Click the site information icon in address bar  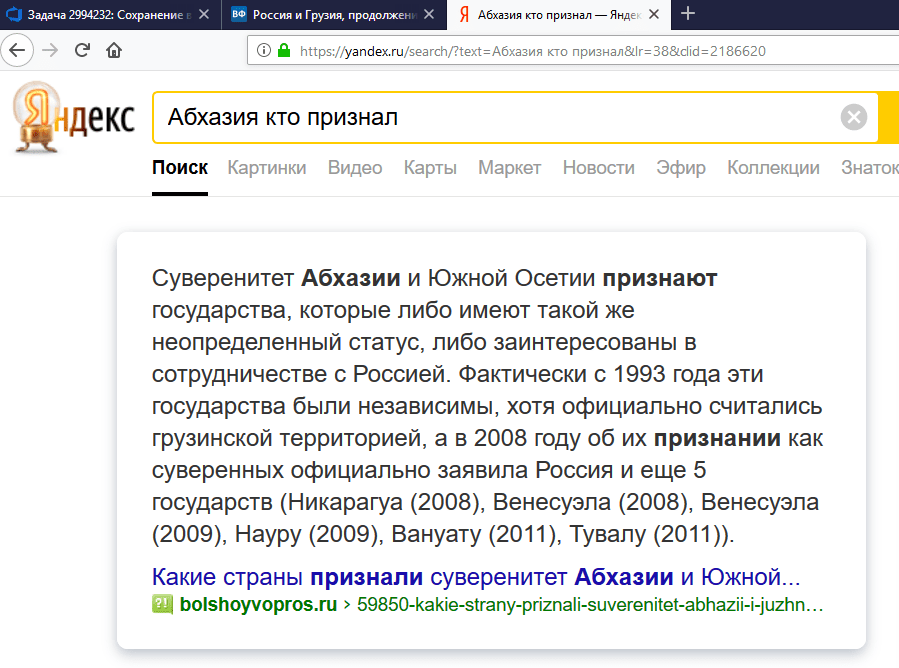click(x=263, y=50)
